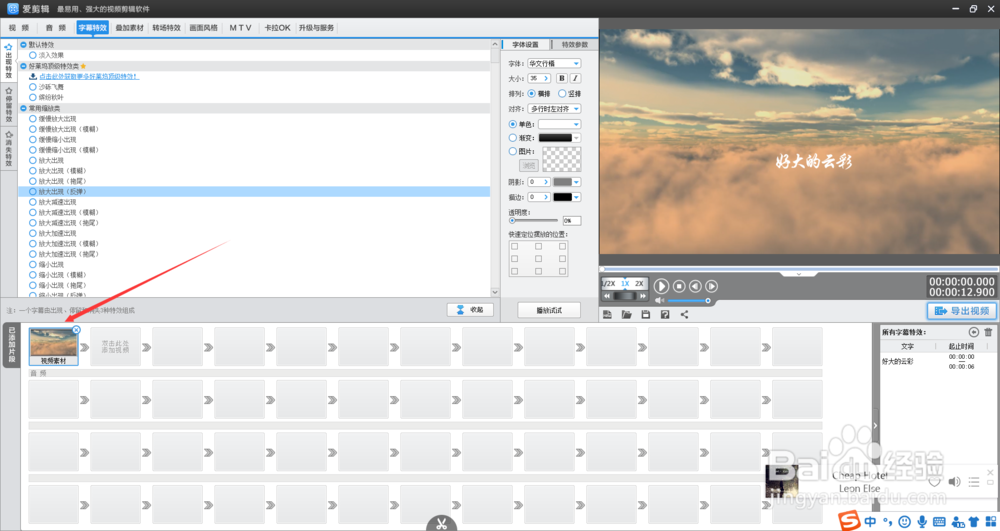Click the Sogou input method S icon
Screen dimensions: 1000x531
pos(849,521)
